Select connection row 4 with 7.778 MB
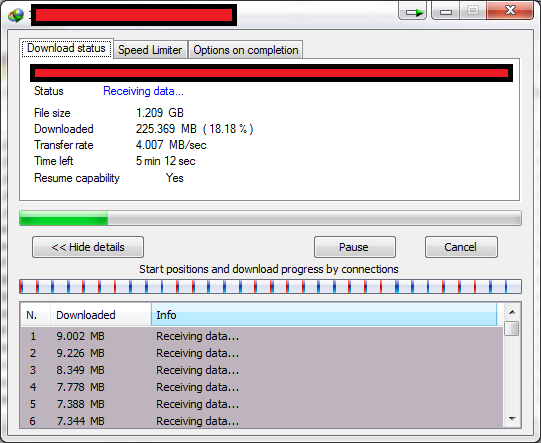 (x=262, y=387)
